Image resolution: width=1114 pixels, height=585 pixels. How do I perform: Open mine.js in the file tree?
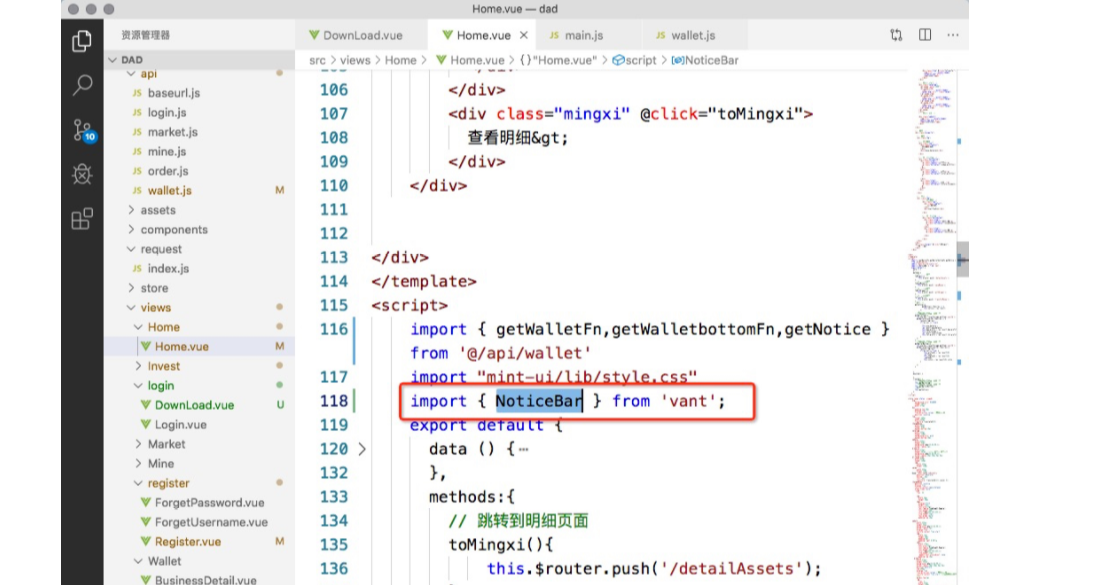[x=199, y=151]
